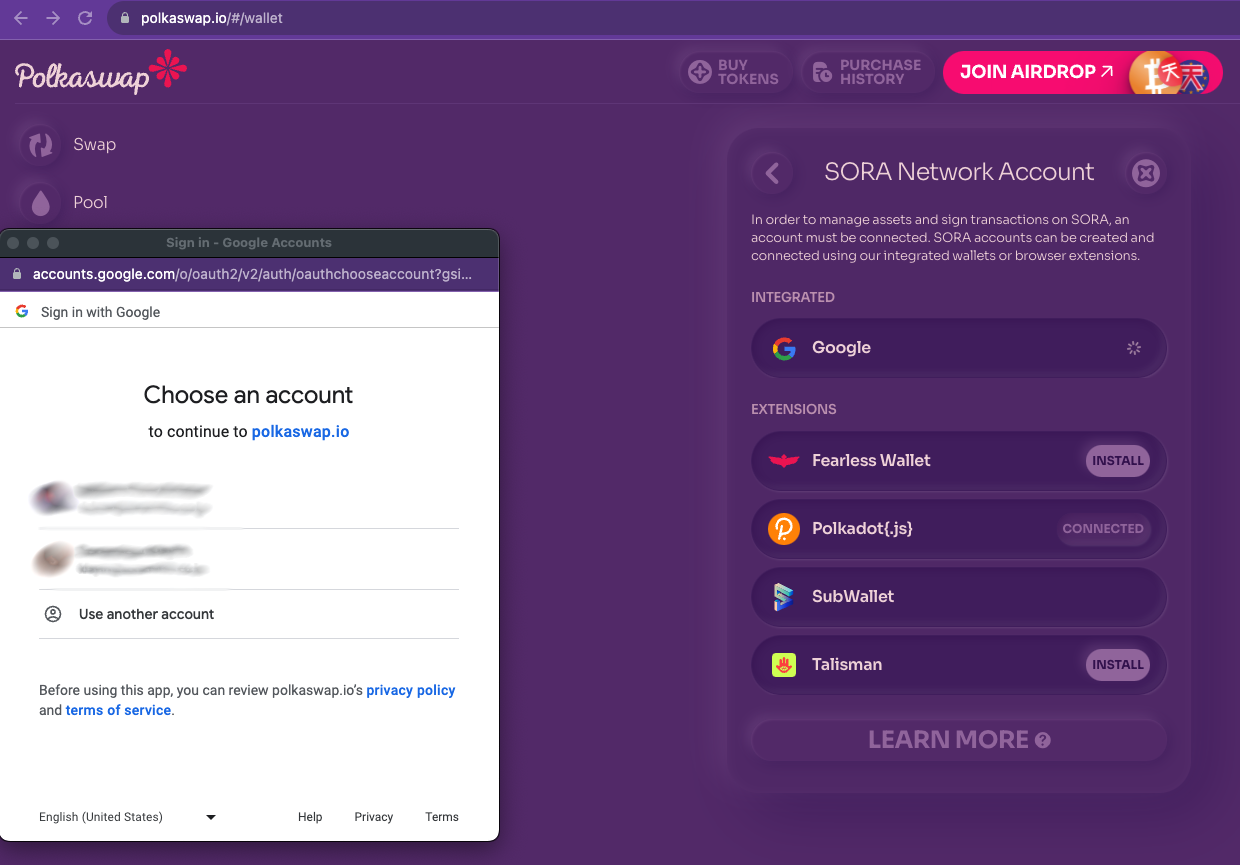This screenshot has height=865, width=1240.
Task: Open Purchase History
Action: tap(866, 72)
